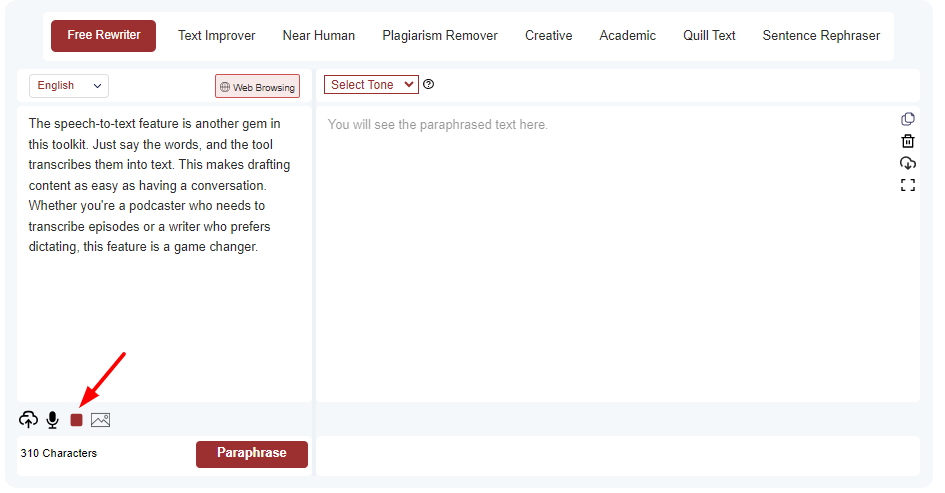945x493 pixels.
Task: Stop recording with the red square
Action: [x=76, y=420]
